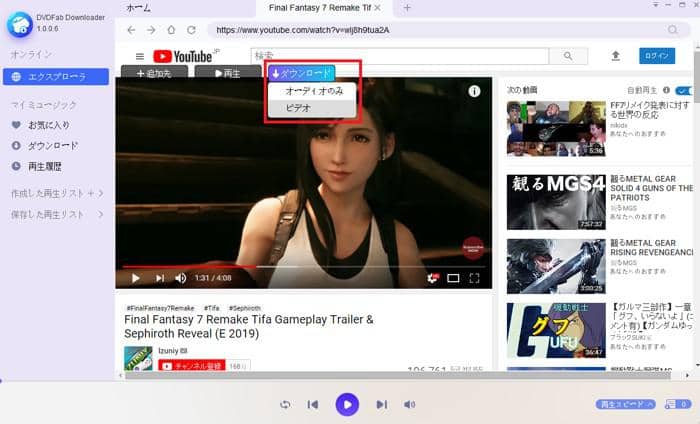Open the YouTube hamburger menu

[139, 57]
